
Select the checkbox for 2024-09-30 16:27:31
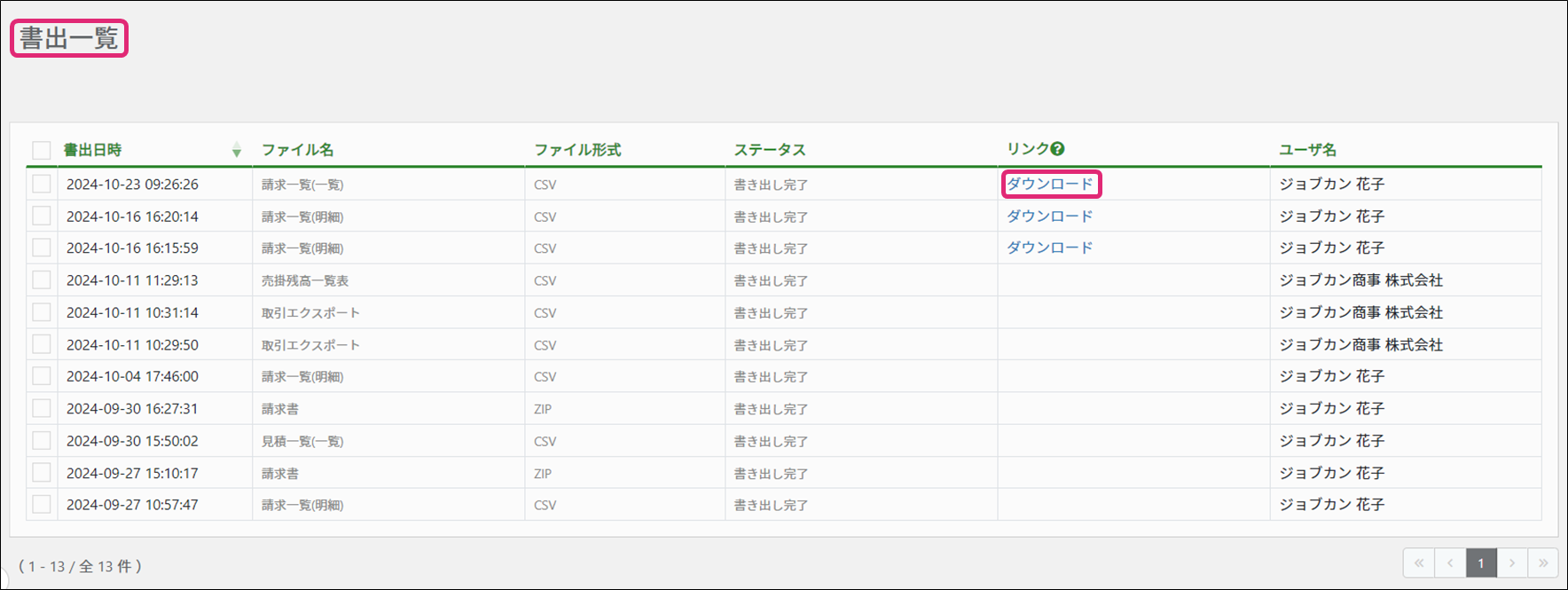tap(42, 408)
